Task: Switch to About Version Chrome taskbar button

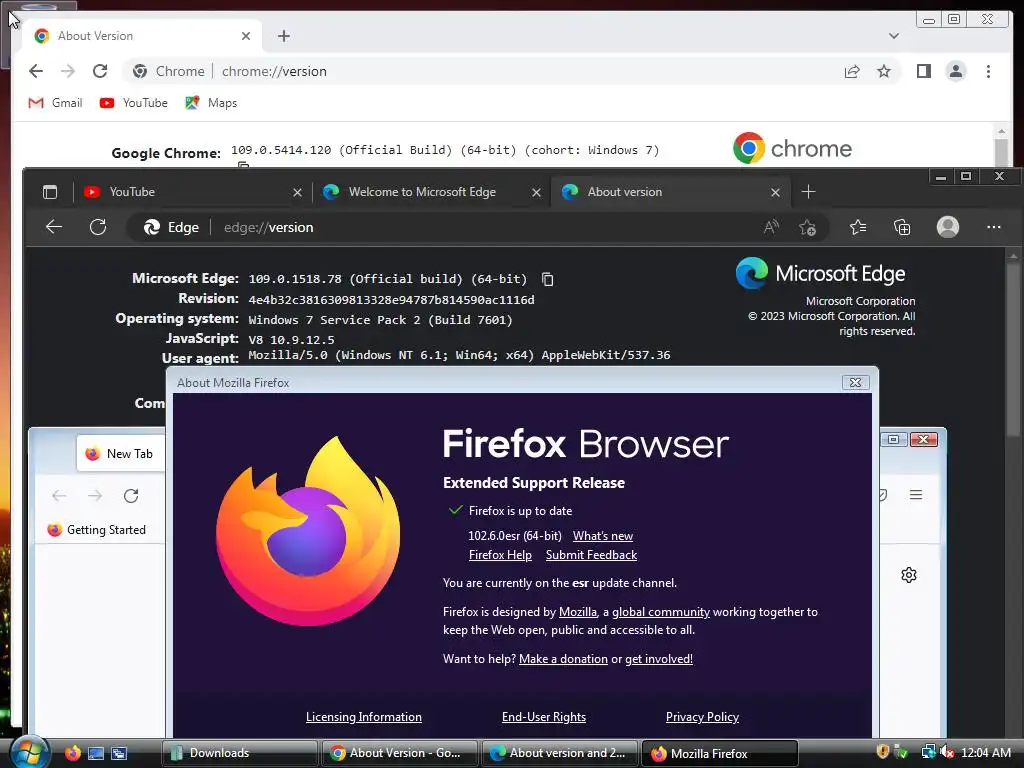Action: pyautogui.click(x=399, y=753)
